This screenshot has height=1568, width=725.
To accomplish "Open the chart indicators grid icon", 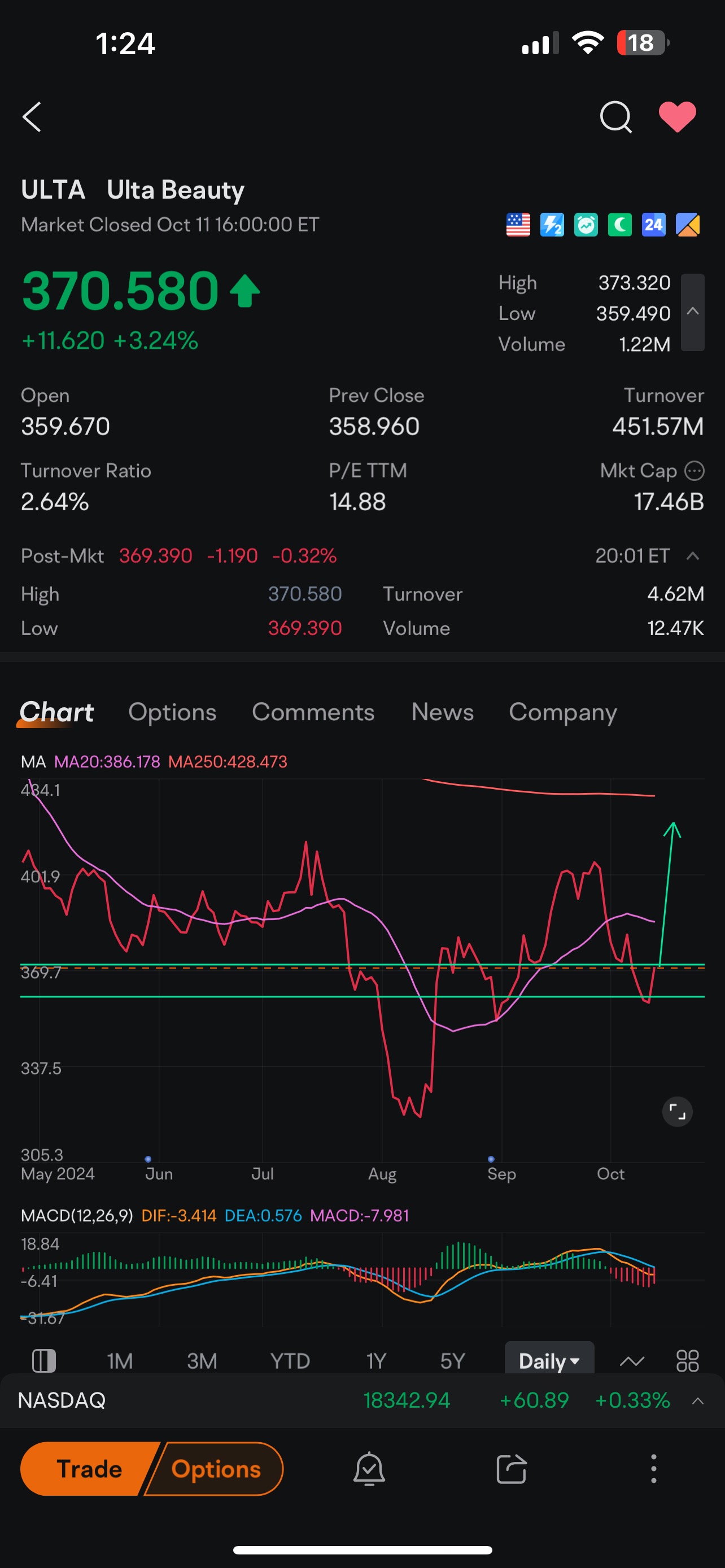I will pos(688,1361).
